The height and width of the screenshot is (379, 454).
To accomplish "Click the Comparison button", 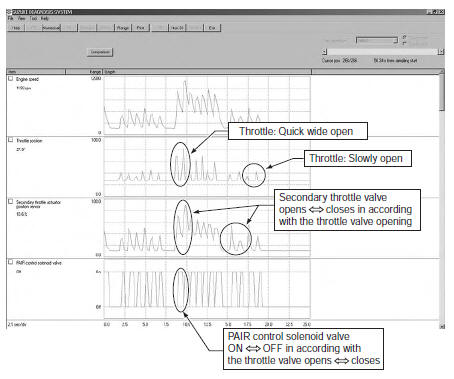I will click(100, 52).
